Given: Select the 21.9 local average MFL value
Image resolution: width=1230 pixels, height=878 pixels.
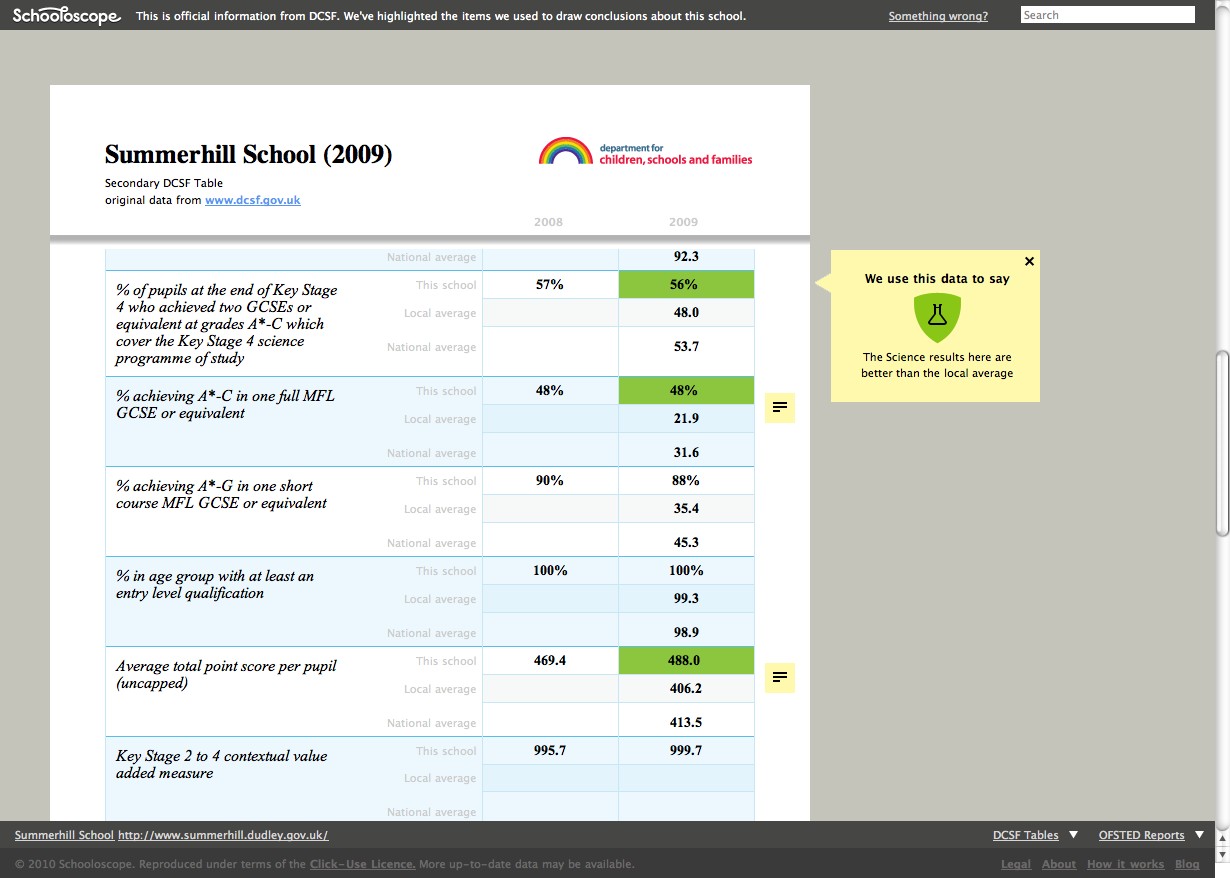Looking at the screenshot, I should (x=686, y=418).
